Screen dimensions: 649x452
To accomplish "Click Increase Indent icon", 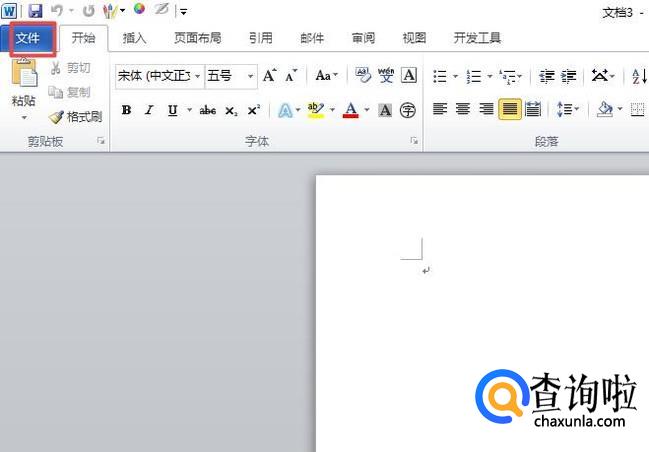I will (569, 76).
